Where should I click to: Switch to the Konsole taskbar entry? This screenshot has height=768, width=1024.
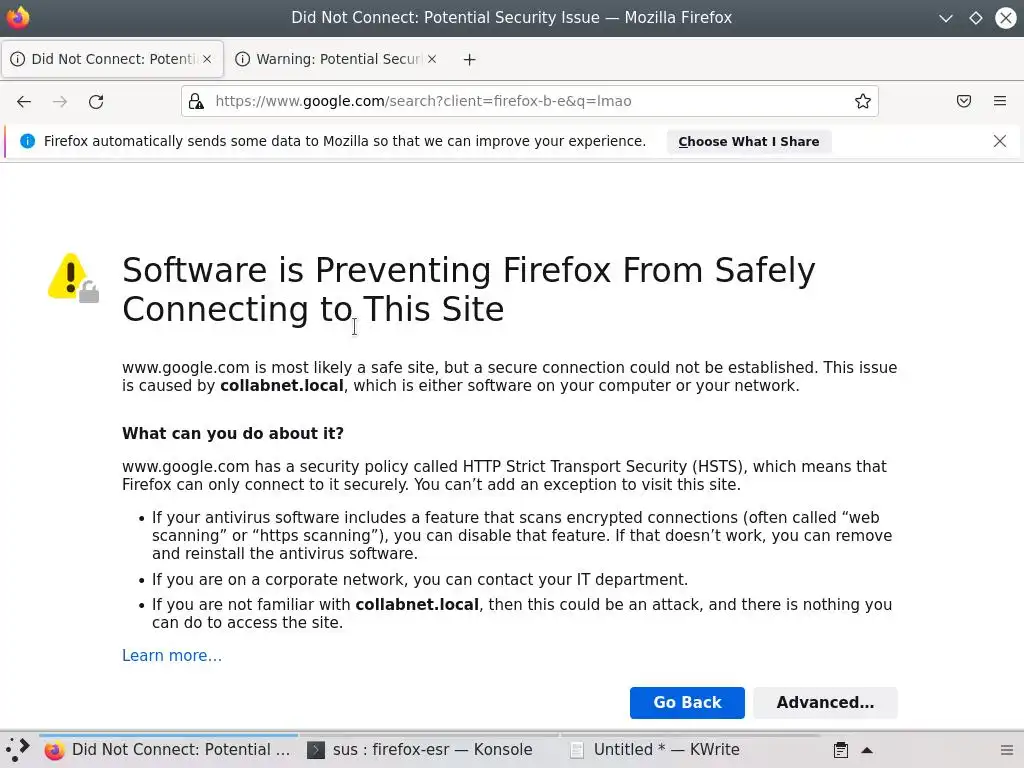coord(432,750)
